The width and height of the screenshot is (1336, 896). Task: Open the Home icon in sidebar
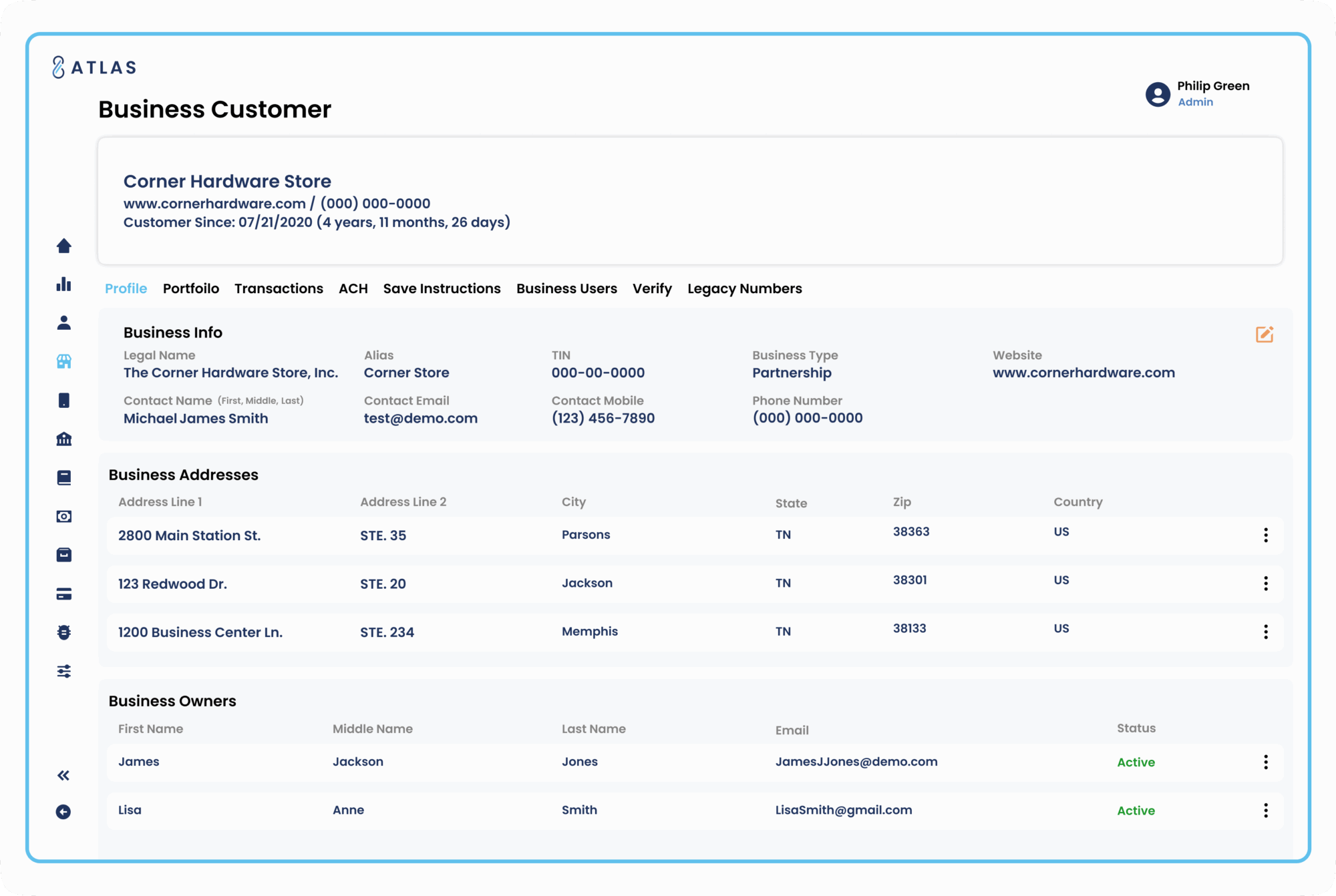coord(64,246)
